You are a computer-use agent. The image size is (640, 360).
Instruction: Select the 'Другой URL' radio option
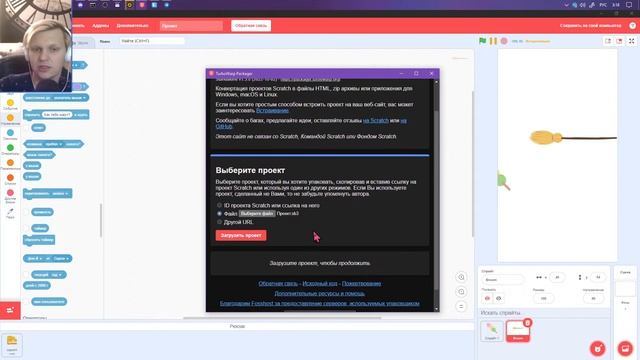(219, 222)
